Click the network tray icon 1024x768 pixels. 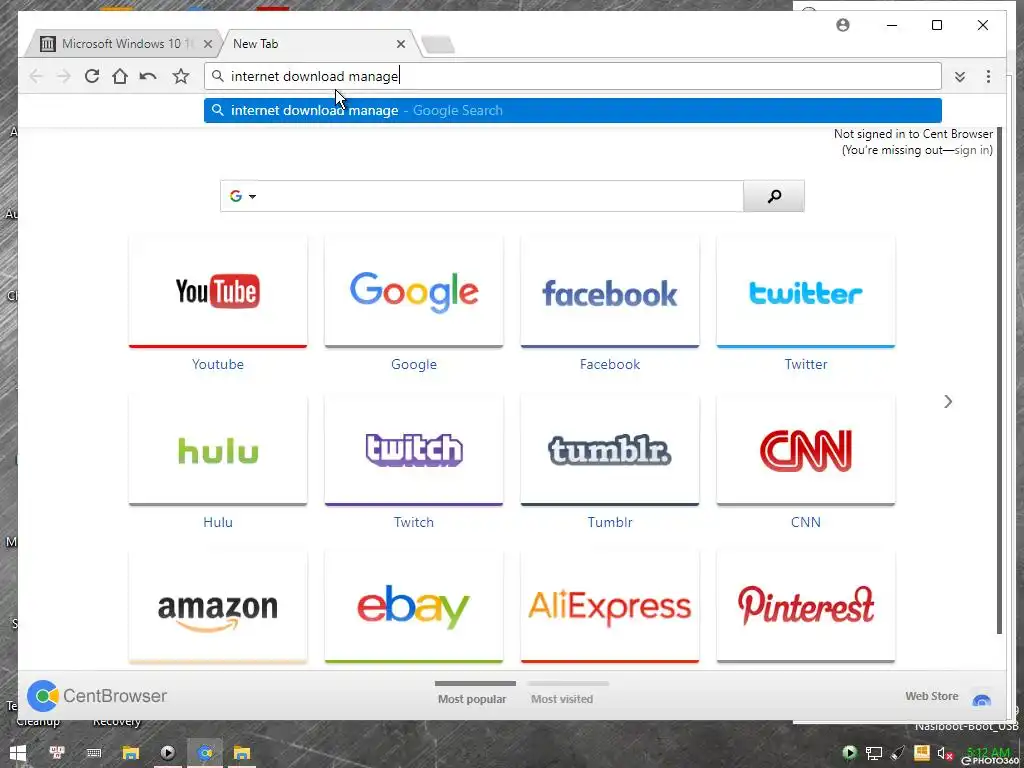point(873,754)
